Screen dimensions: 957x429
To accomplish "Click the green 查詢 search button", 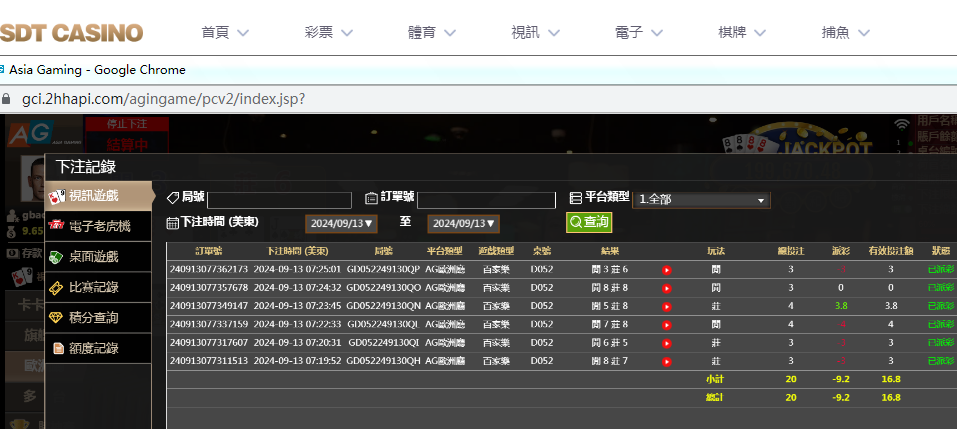I will click(x=589, y=222).
